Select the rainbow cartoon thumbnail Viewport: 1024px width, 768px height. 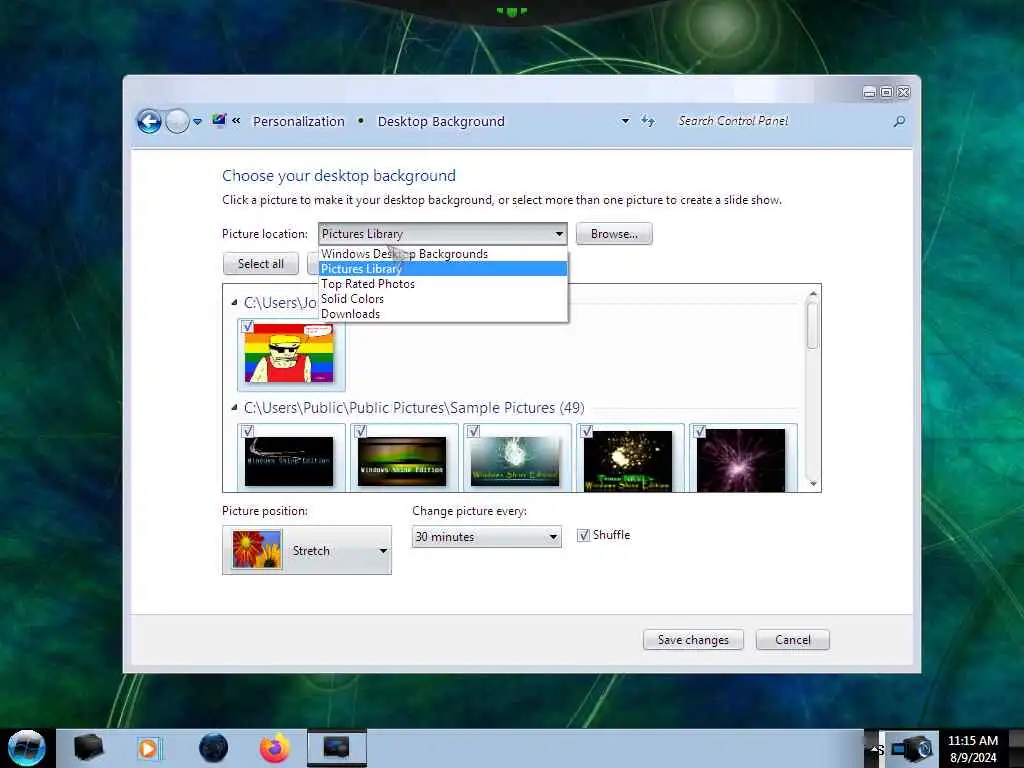click(x=289, y=353)
